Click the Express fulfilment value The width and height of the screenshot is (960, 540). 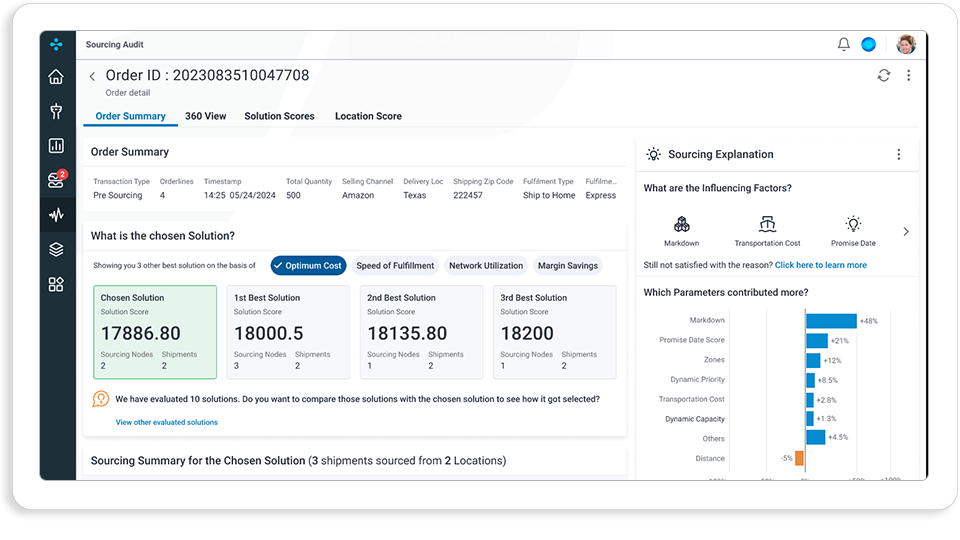point(601,195)
